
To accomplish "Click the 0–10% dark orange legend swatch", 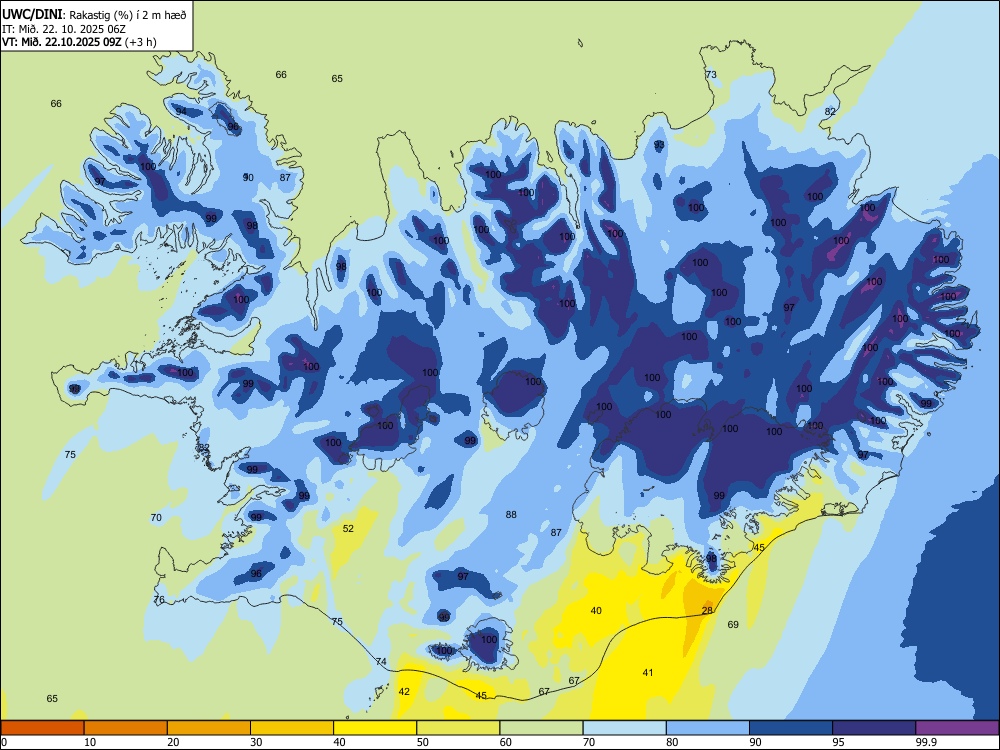I will pos(42,728).
